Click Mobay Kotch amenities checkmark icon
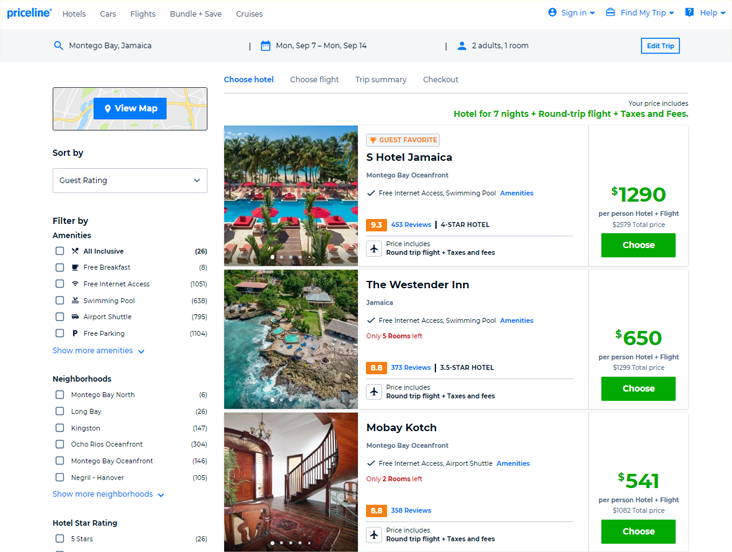Image resolution: width=732 pixels, height=552 pixels. [371, 463]
